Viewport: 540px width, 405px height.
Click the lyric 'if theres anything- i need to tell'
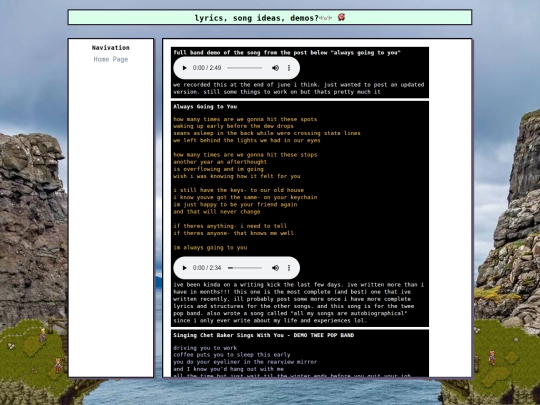(x=230, y=226)
